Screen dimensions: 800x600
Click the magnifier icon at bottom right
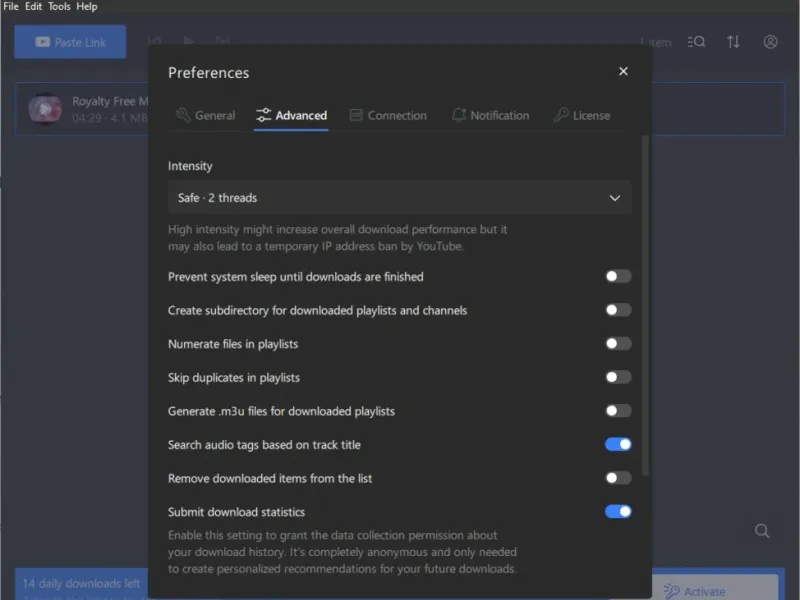(x=762, y=531)
